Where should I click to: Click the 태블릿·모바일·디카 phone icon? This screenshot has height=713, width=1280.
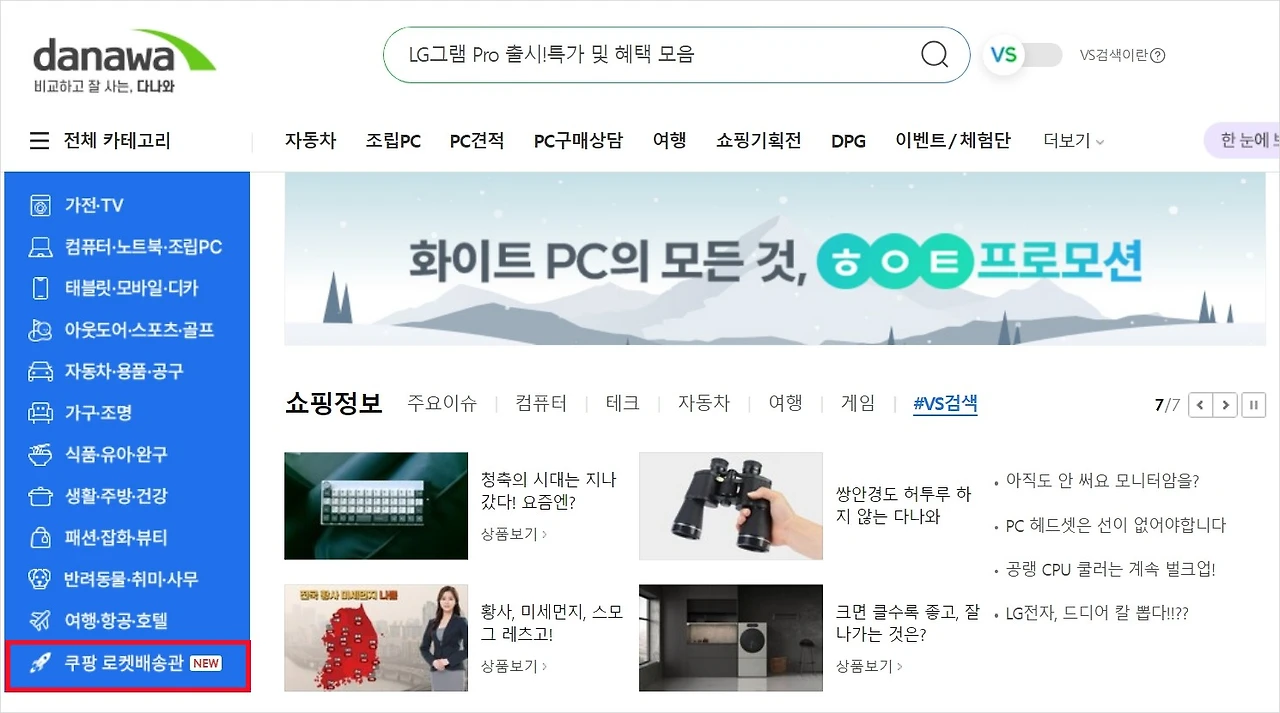pyautogui.click(x=40, y=288)
